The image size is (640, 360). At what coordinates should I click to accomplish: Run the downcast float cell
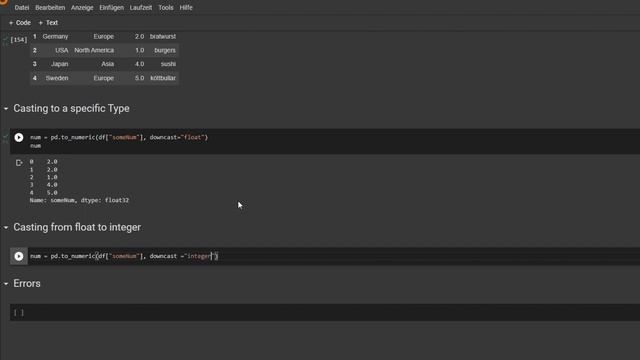[19, 138]
